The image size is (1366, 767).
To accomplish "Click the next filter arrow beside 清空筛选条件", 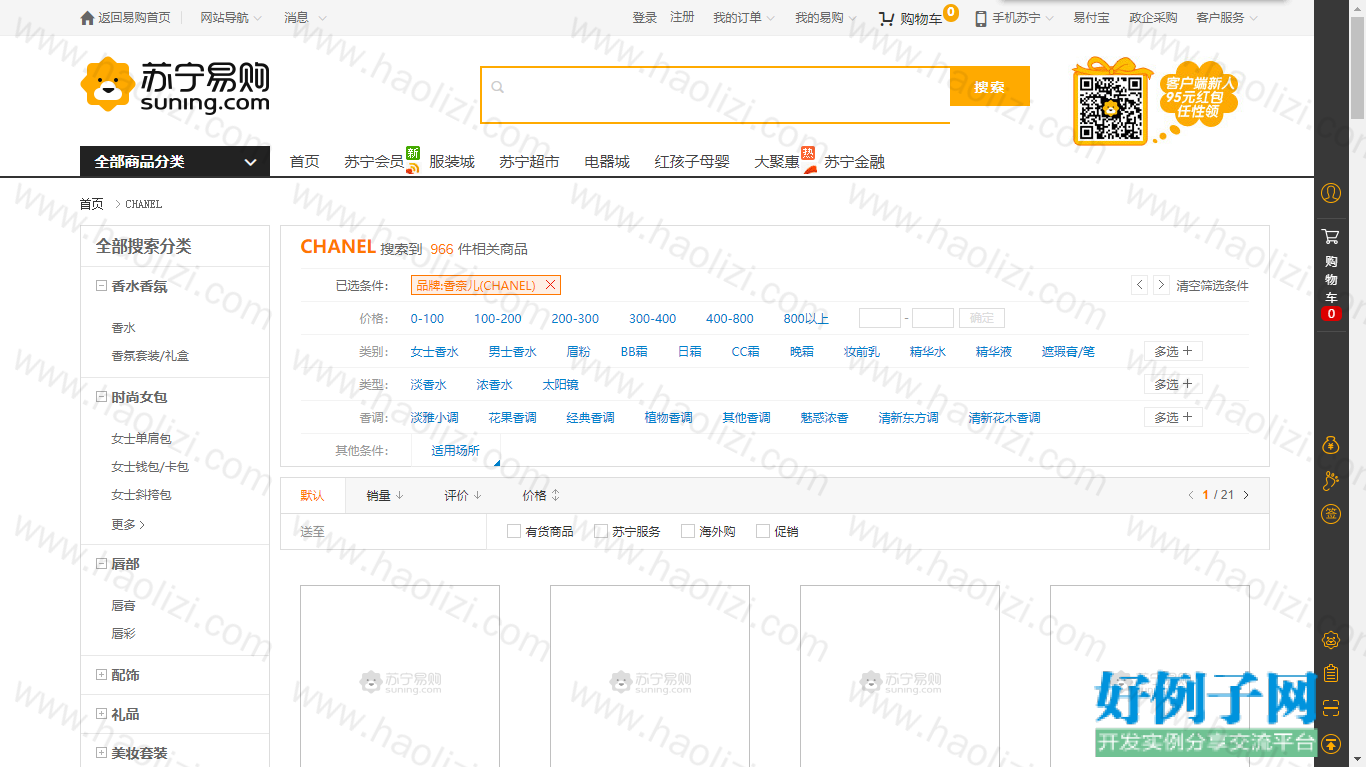I will coord(1161,285).
